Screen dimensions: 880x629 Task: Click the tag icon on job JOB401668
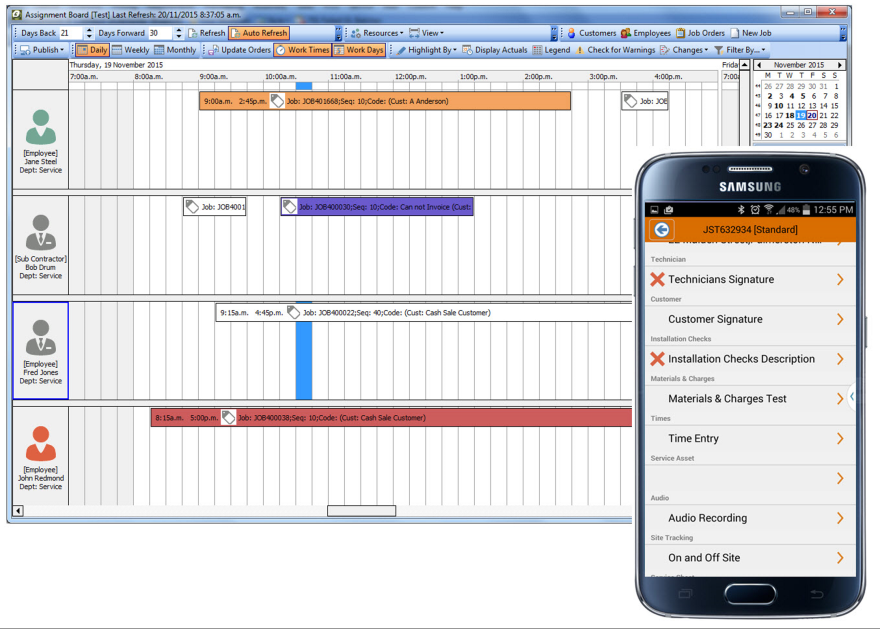[x=277, y=101]
